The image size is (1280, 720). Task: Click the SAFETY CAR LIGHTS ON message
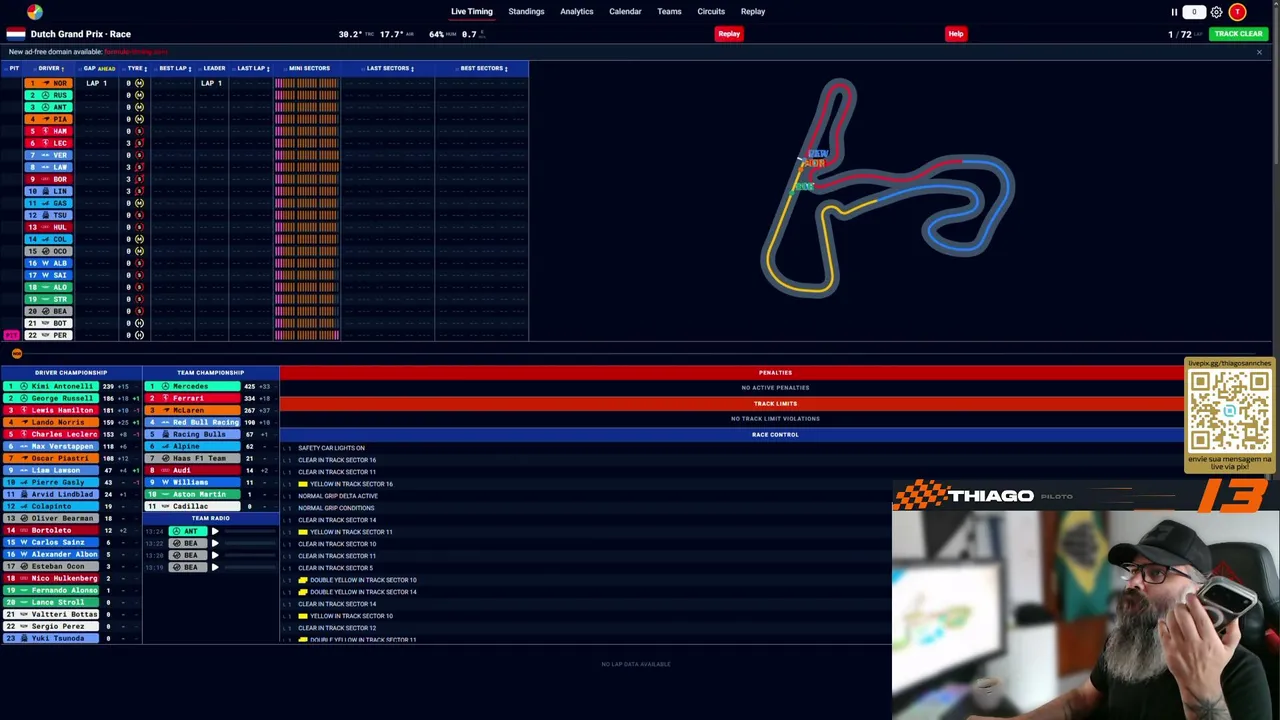click(x=331, y=448)
